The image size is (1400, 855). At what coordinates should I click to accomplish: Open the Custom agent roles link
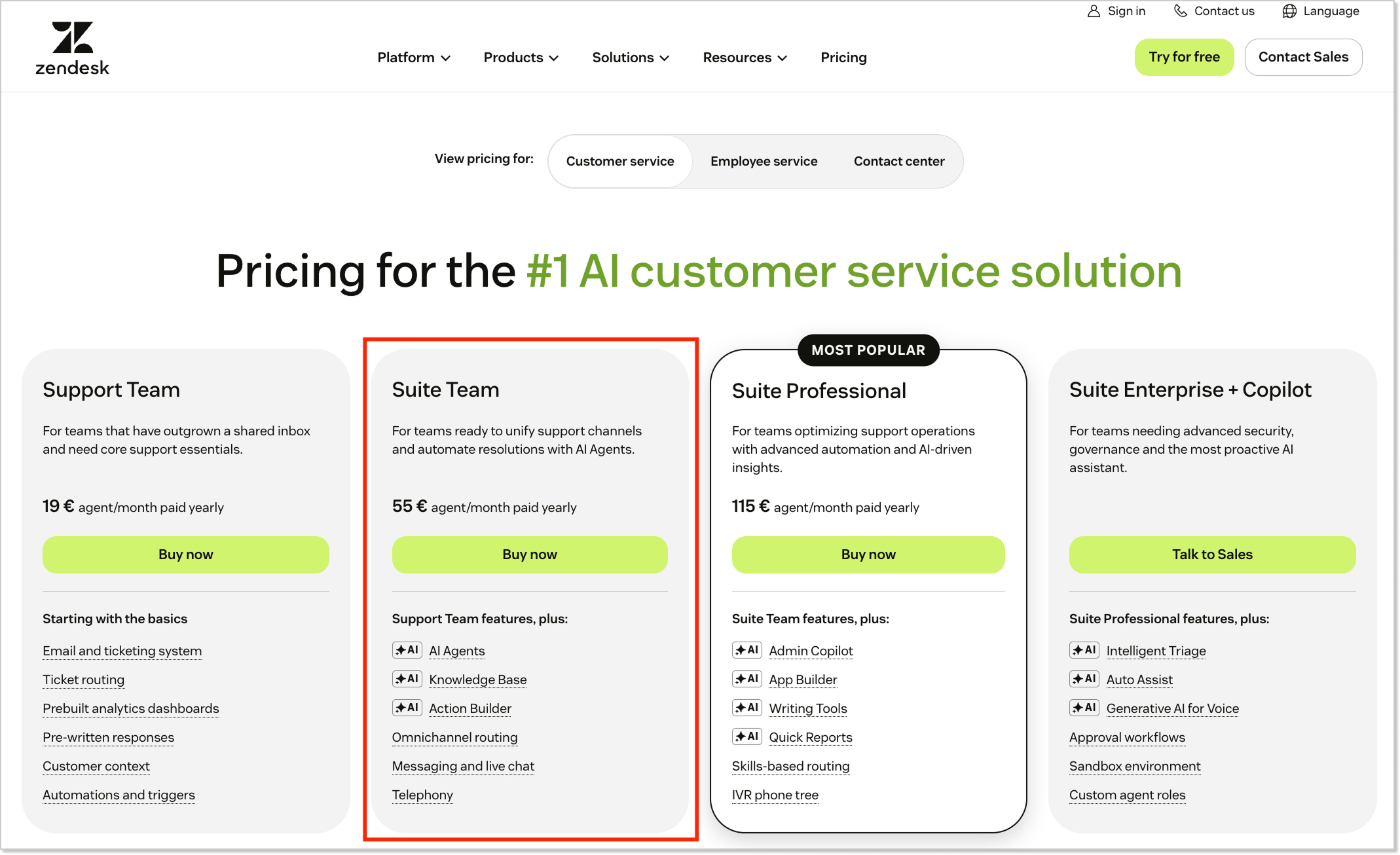tap(1127, 795)
